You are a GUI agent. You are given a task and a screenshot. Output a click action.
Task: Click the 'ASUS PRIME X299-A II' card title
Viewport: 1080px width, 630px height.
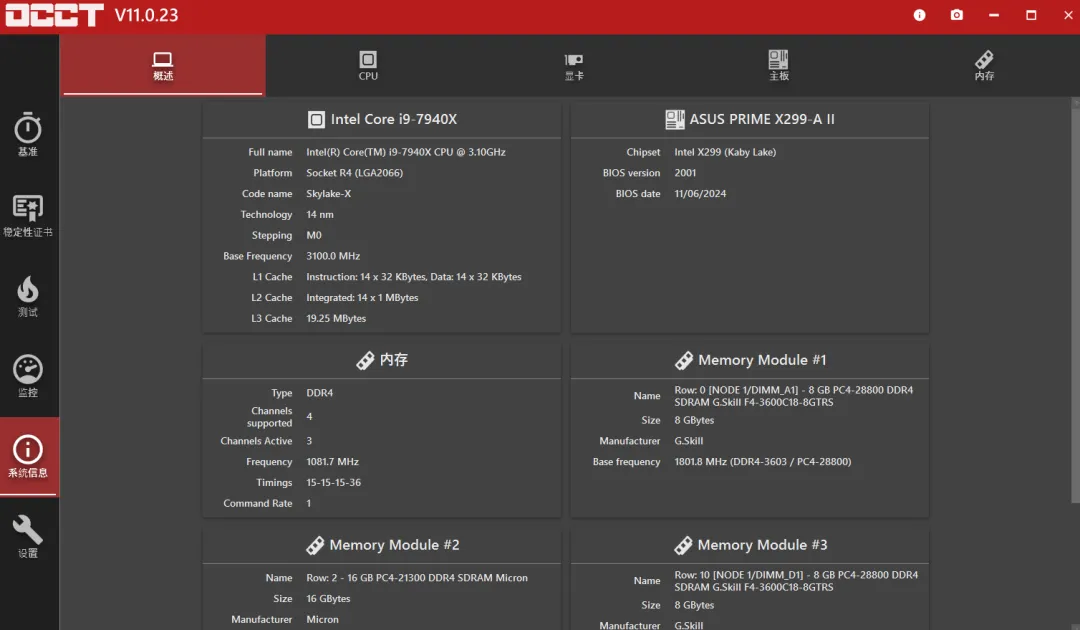click(x=762, y=119)
